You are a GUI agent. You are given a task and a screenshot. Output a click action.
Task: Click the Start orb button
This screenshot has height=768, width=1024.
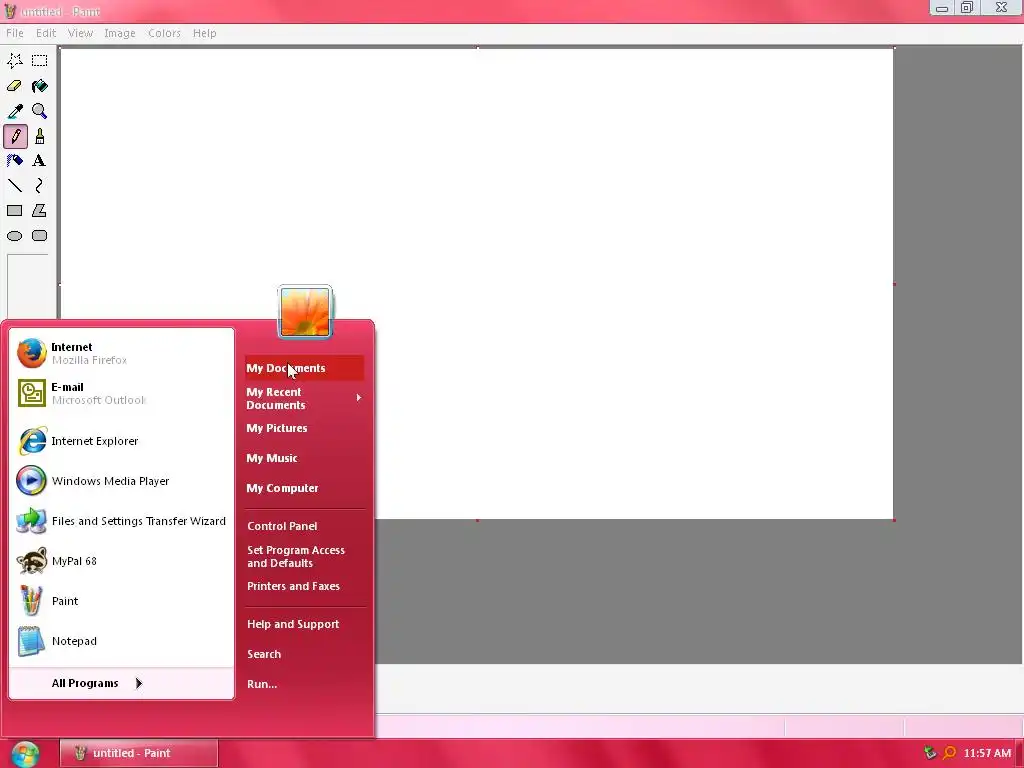(x=25, y=754)
